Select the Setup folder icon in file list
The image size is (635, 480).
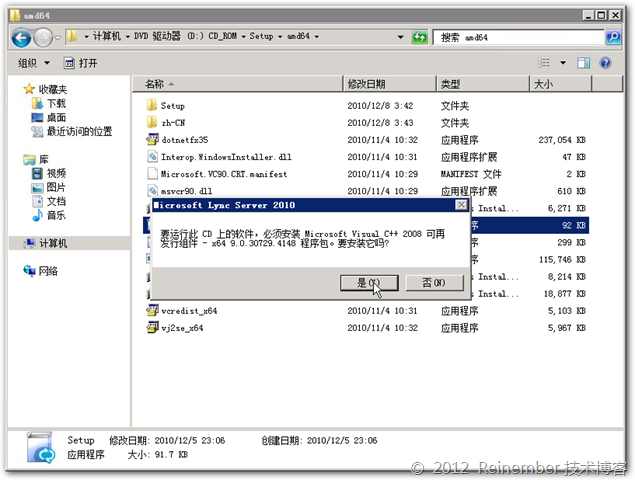pyautogui.click(x=152, y=105)
